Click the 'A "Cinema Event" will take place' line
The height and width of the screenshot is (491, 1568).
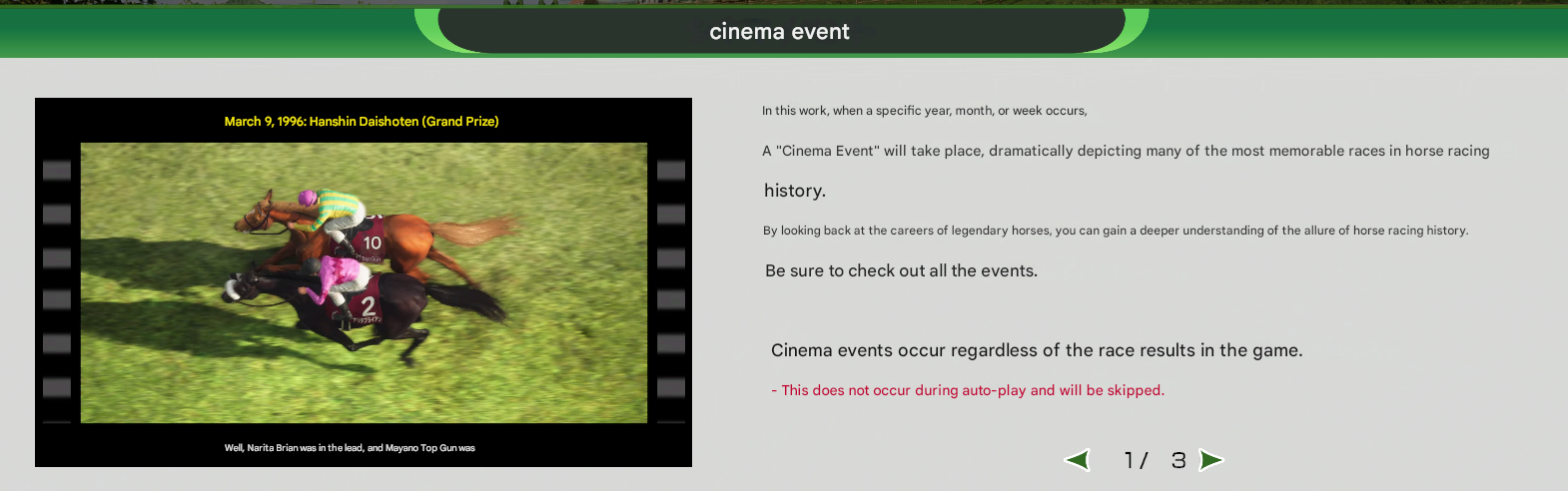[1126, 151]
